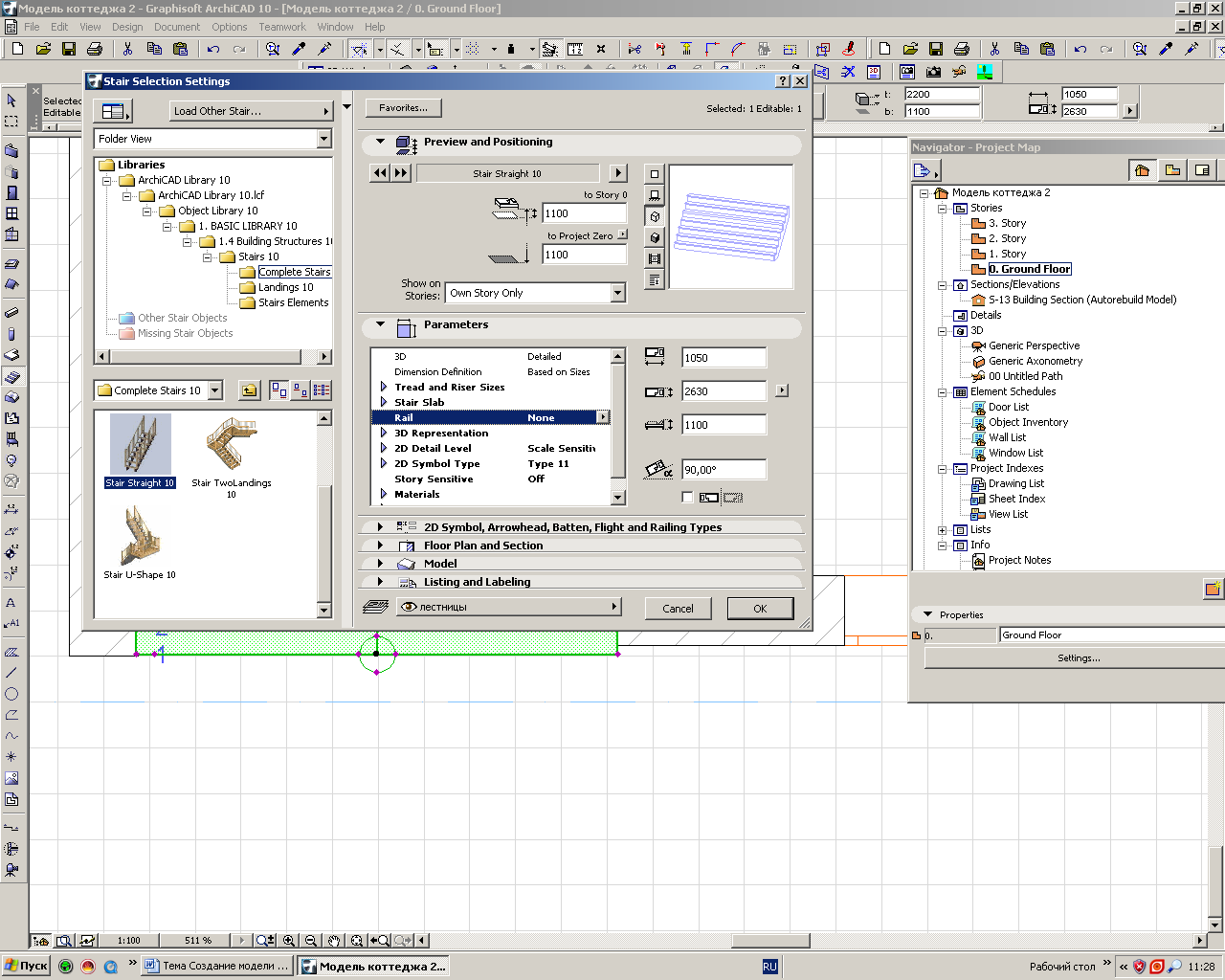The width and height of the screenshot is (1225, 980).
Task: Click the Cancel button
Action: (678, 609)
